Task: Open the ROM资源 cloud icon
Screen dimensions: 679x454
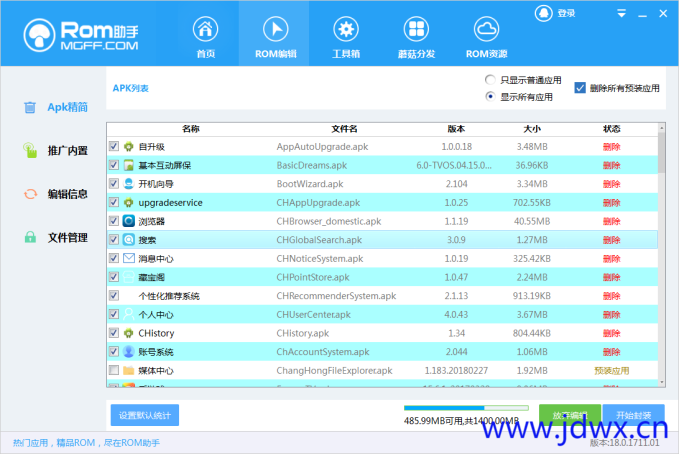Action: pos(486,29)
